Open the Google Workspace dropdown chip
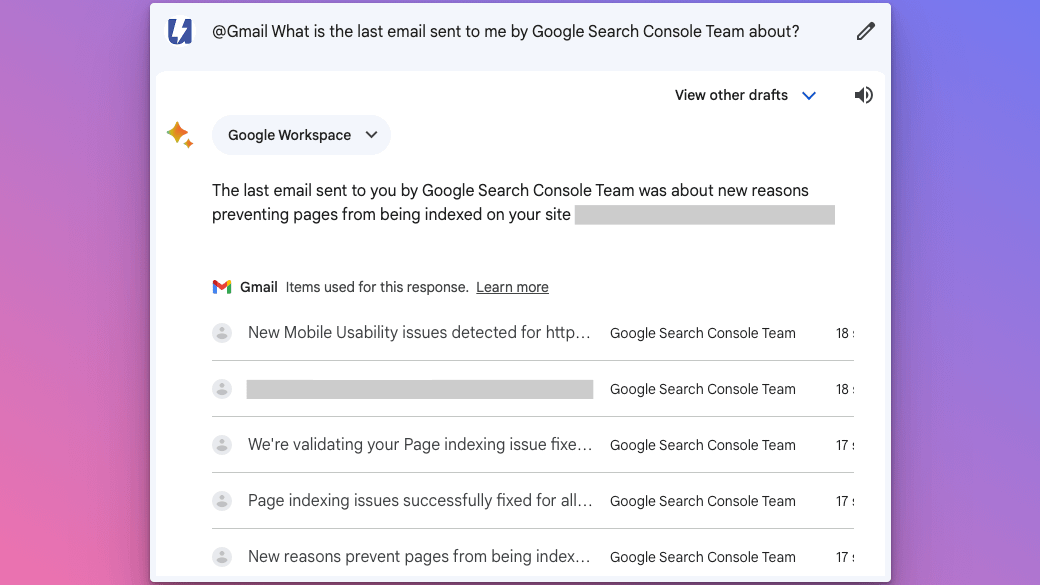The width and height of the screenshot is (1040, 585). click(301, 135)
